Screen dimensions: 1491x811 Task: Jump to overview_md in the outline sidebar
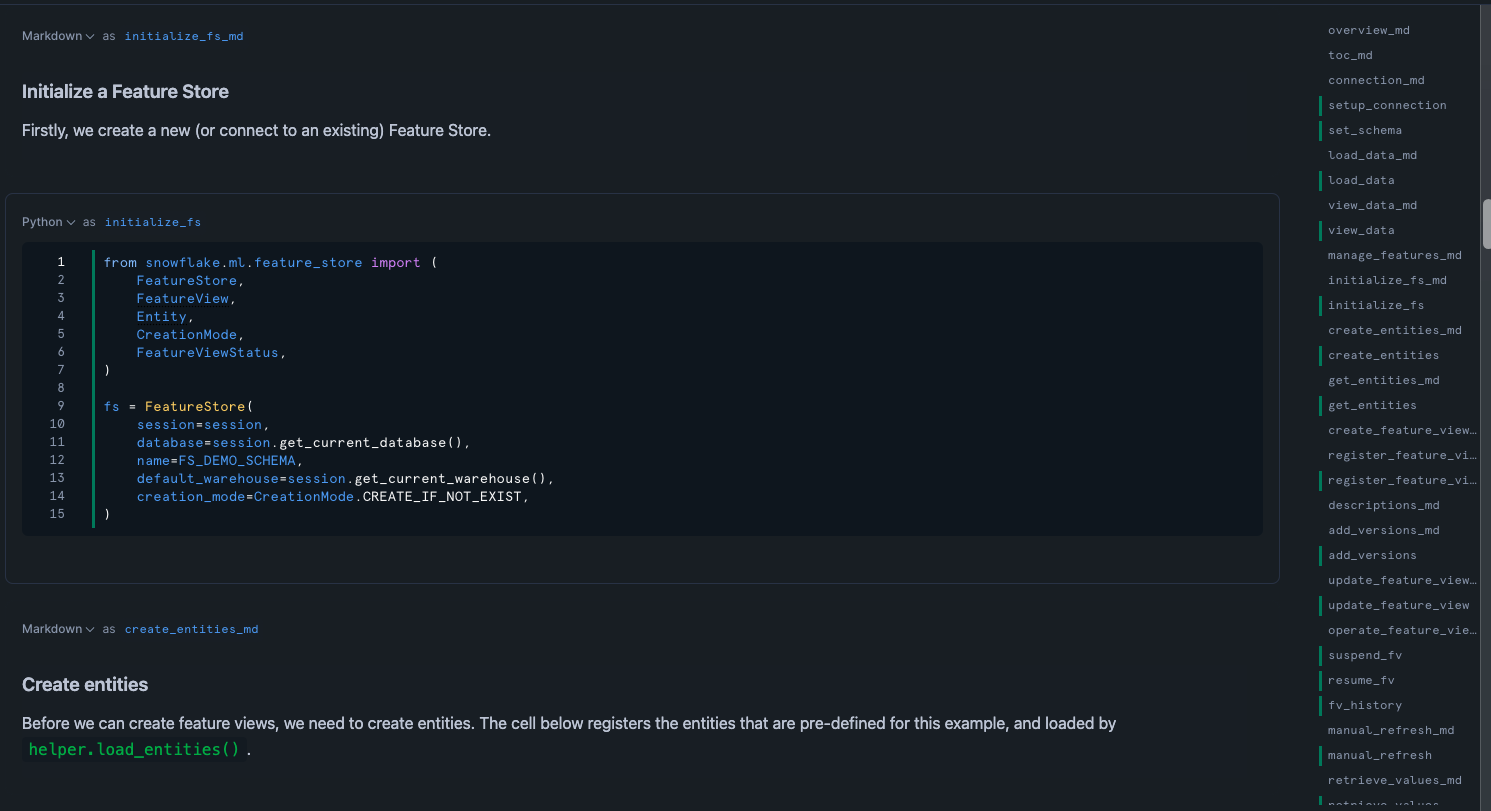(x=1368, y=30)
